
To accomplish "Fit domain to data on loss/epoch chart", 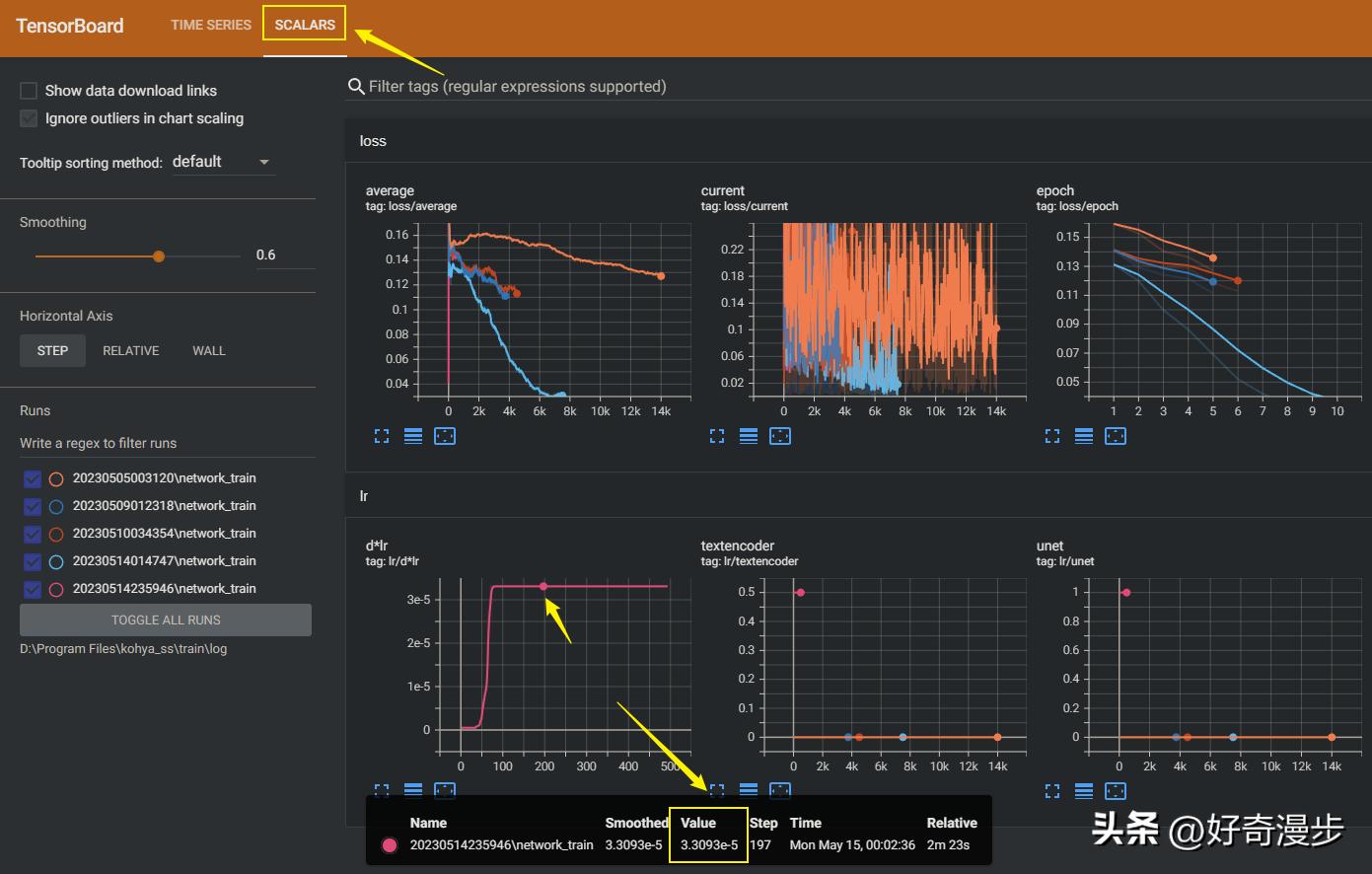I will (1116, 436).
